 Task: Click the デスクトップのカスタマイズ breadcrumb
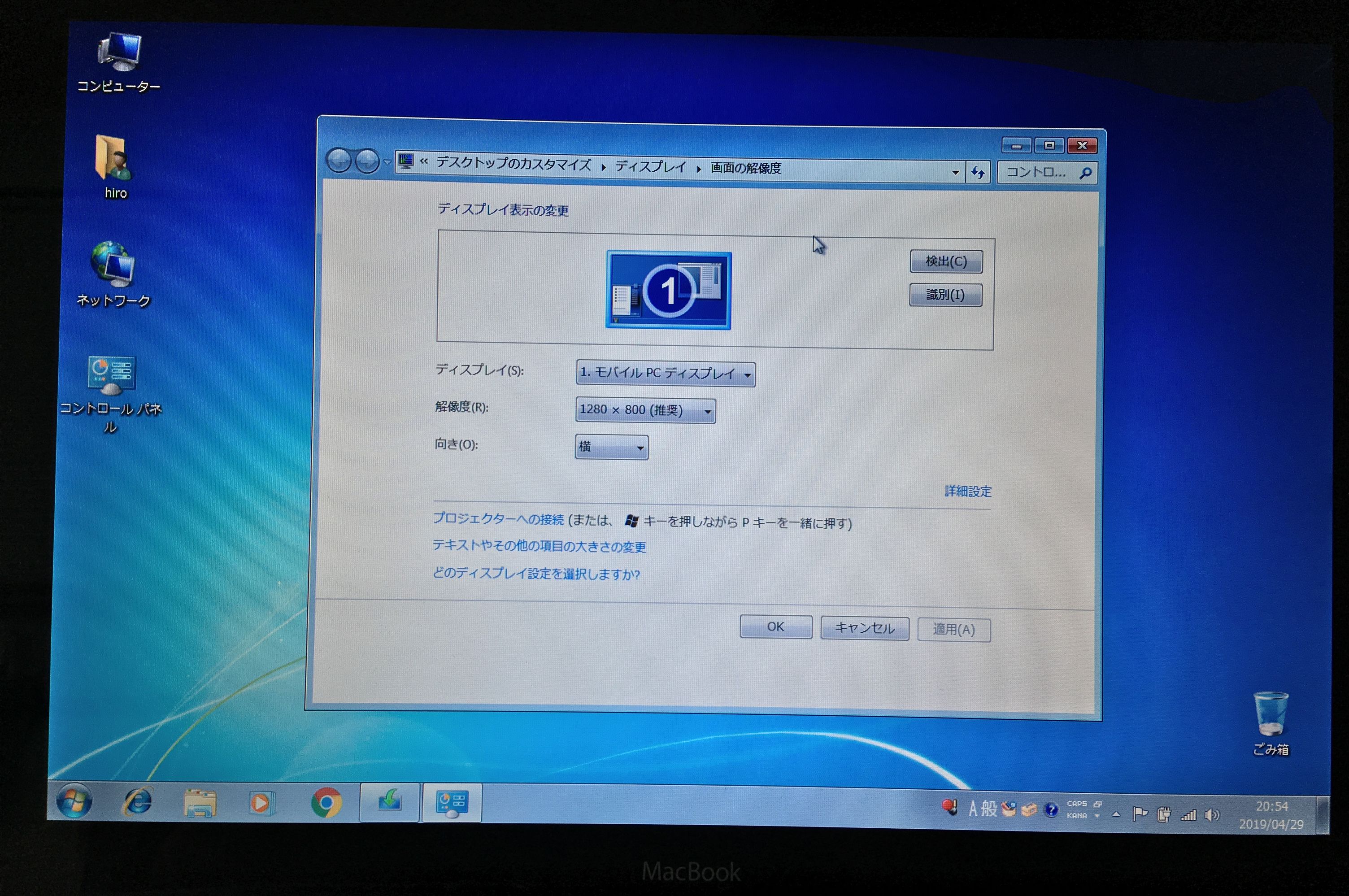point(513,164)
